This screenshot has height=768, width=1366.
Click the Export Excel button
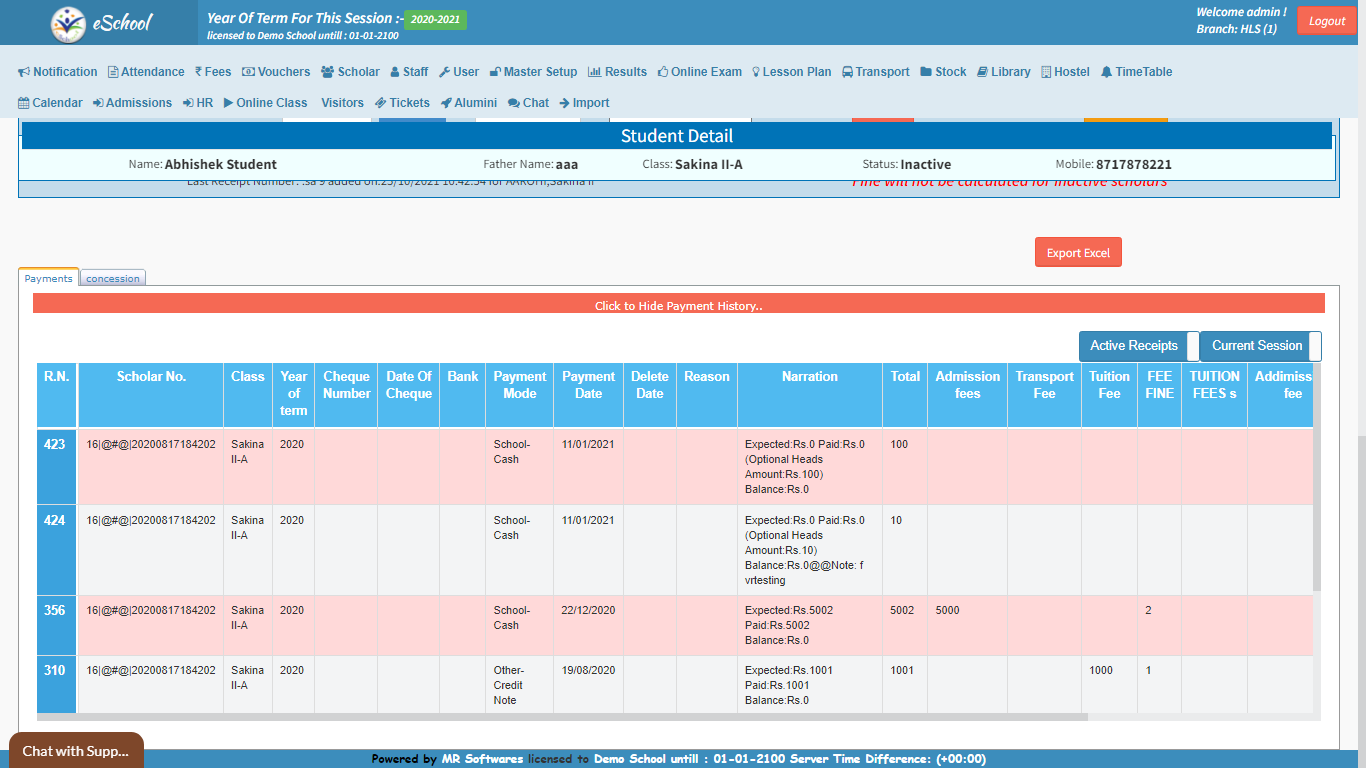(x=1078, y=253)
